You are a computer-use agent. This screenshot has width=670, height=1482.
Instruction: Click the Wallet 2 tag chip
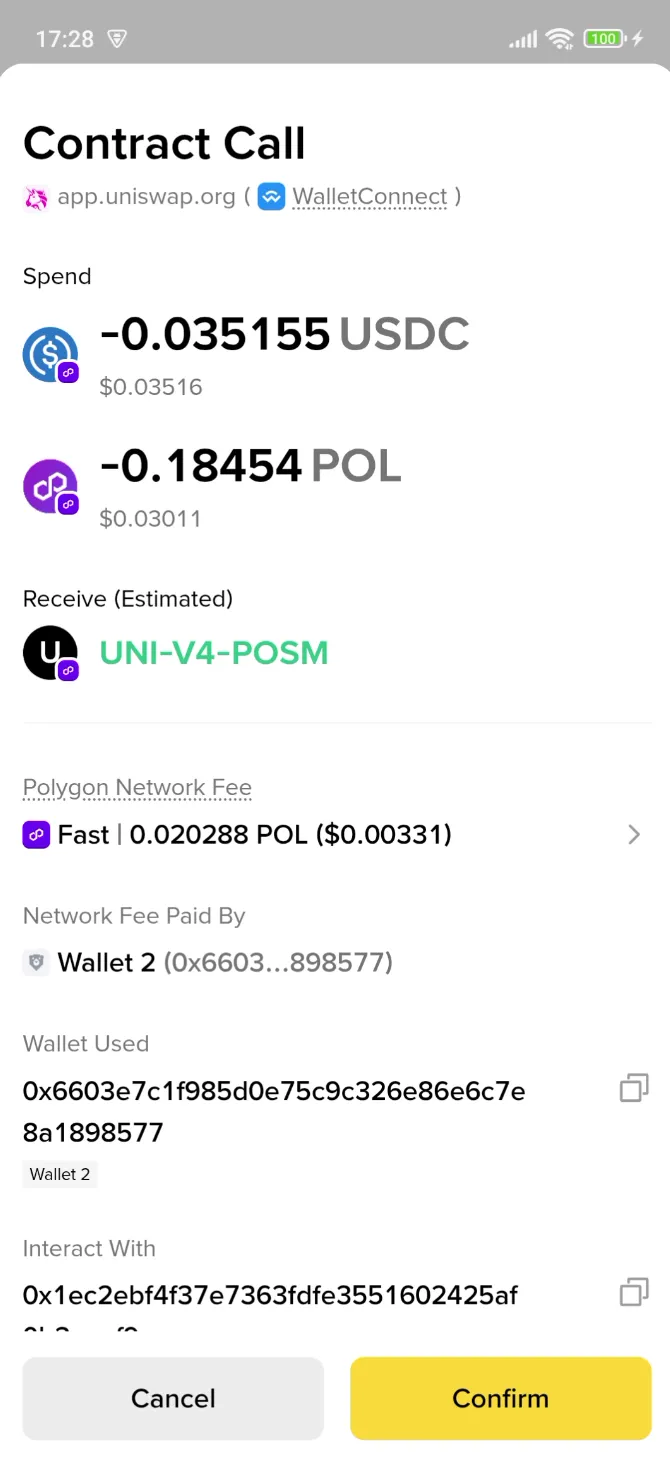pyautogui.click(x=59, y=1174)
